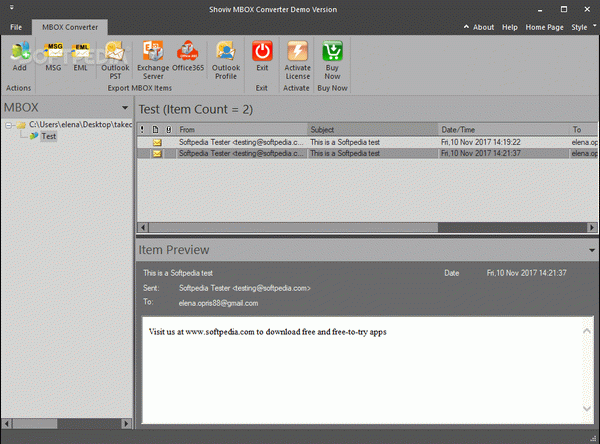Switch to the MBOX Converter tab
Image resolution: width=600 pixels, height=444 pixels.
click(x=70, y=27)
